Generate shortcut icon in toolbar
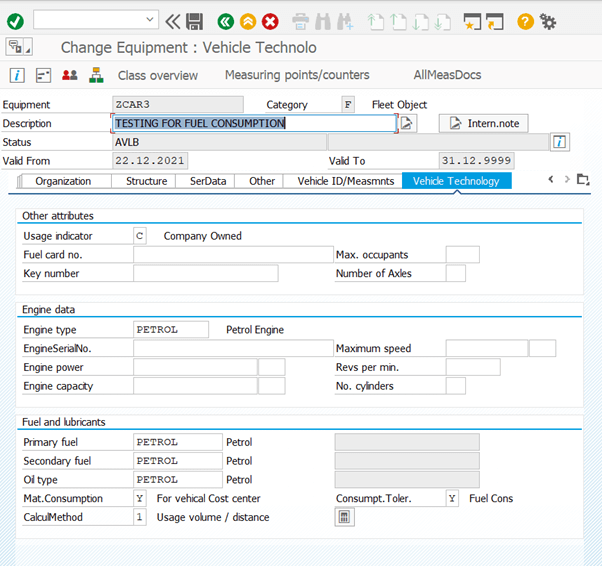602x566 pixels. (x=495, y=22)
